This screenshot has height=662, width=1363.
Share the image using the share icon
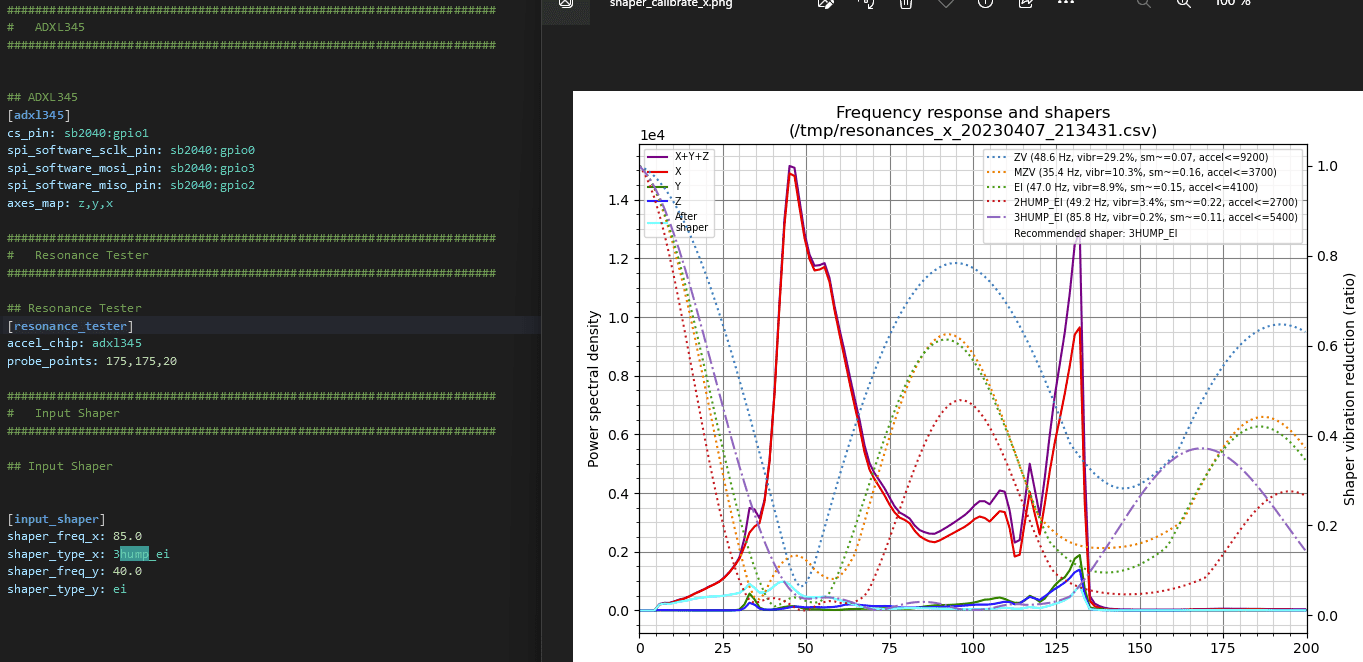click(1026, 3)
